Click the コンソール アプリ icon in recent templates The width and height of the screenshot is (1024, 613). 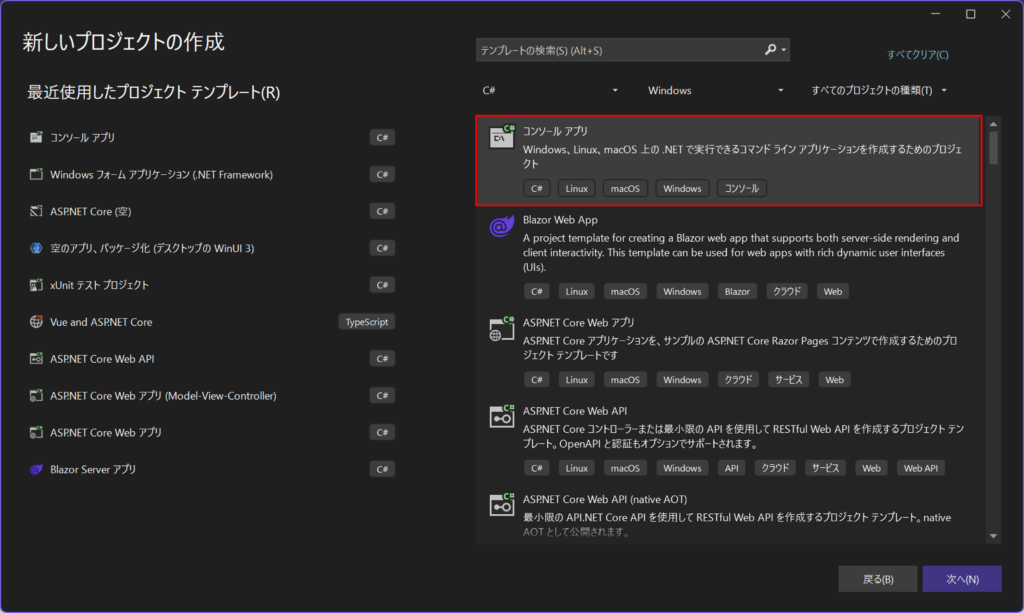tap(36, 137)
